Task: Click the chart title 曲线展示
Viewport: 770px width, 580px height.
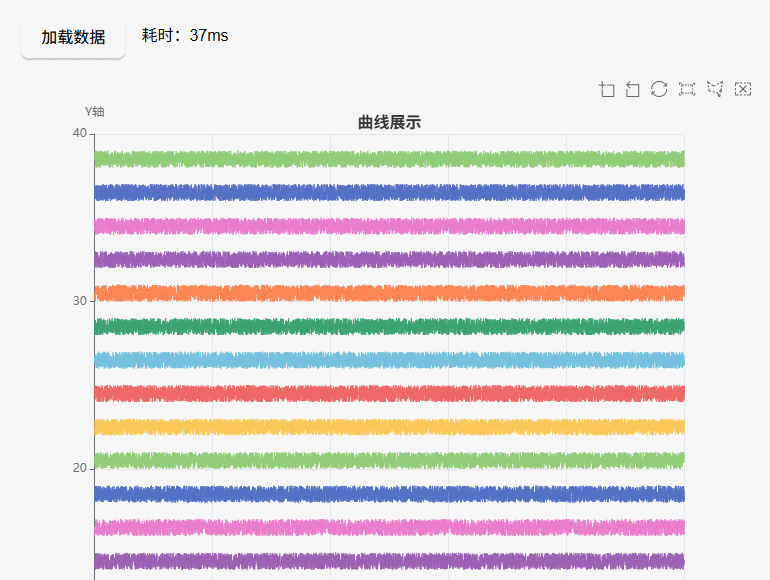Action: click(x=389, y=122)
